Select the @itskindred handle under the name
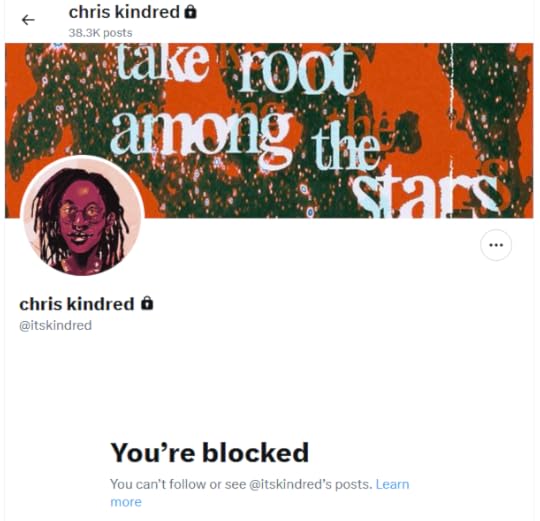This screenshot has height=521, width=540. click(x=55, y=325)
